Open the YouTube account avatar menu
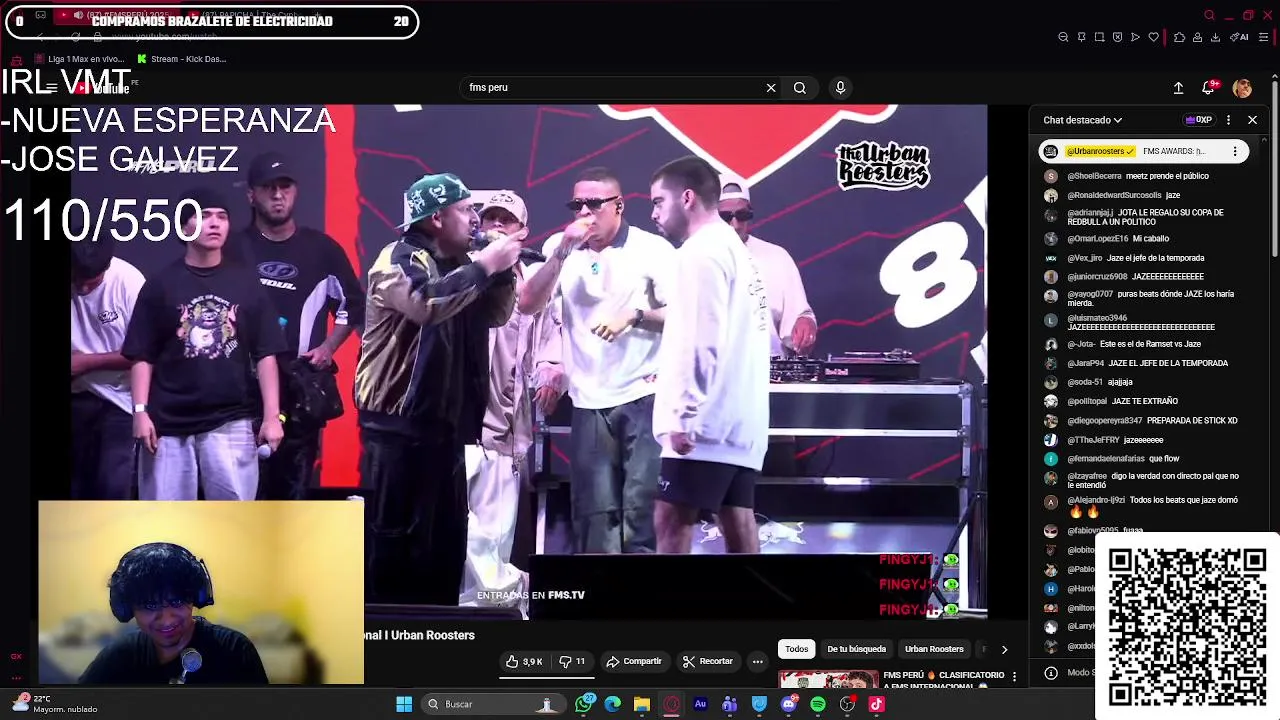 [1242, 88]
